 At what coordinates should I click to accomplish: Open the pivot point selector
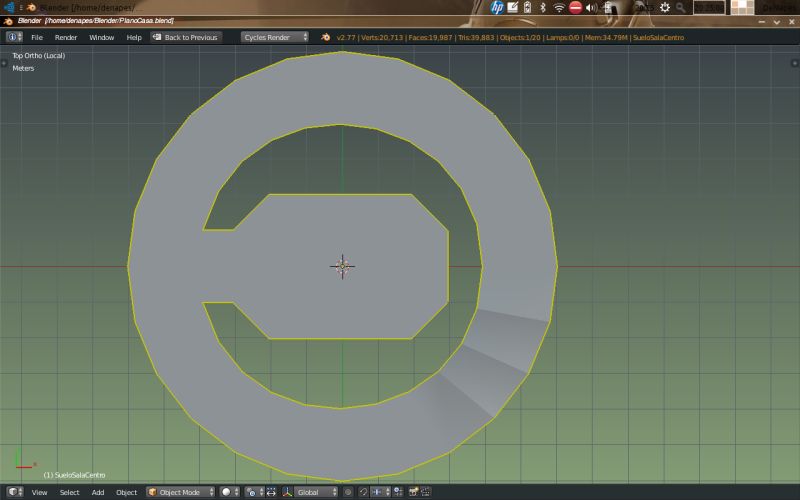click(255, 492)
